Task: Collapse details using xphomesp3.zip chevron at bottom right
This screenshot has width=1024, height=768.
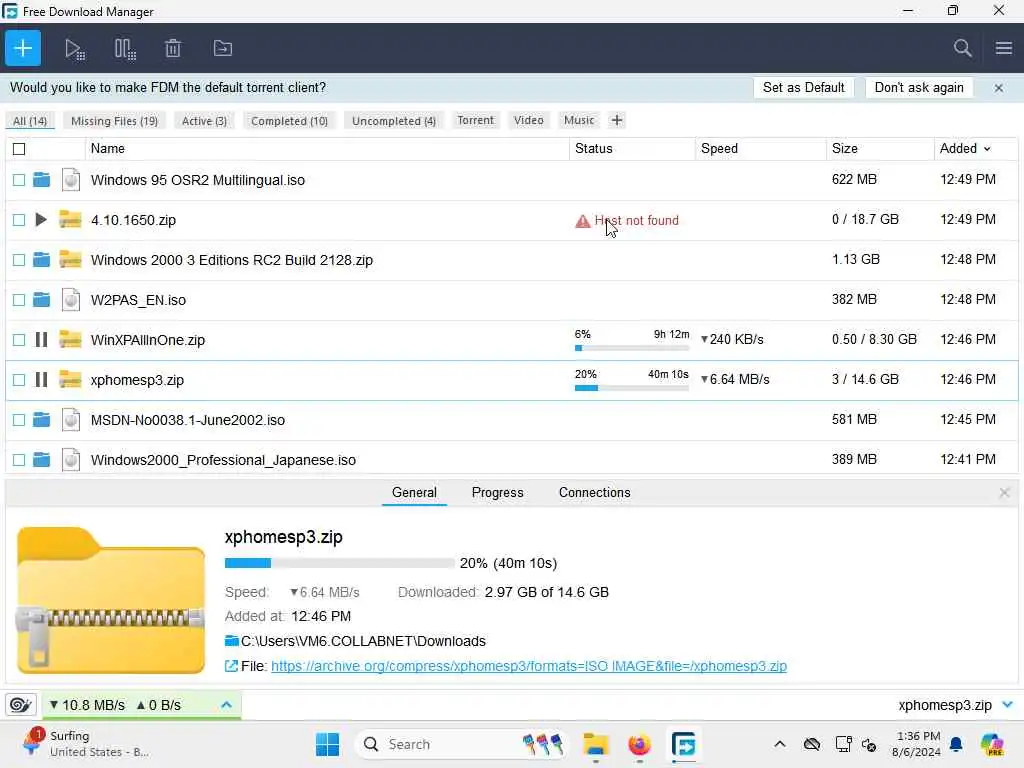Action: [1007, 705]
